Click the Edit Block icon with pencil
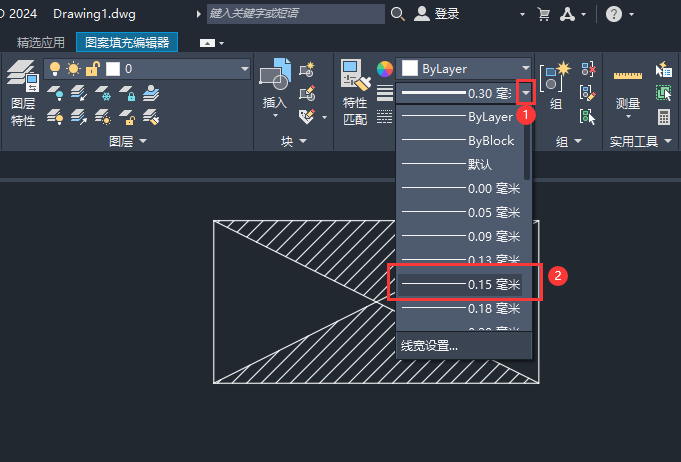 (307, 92)
